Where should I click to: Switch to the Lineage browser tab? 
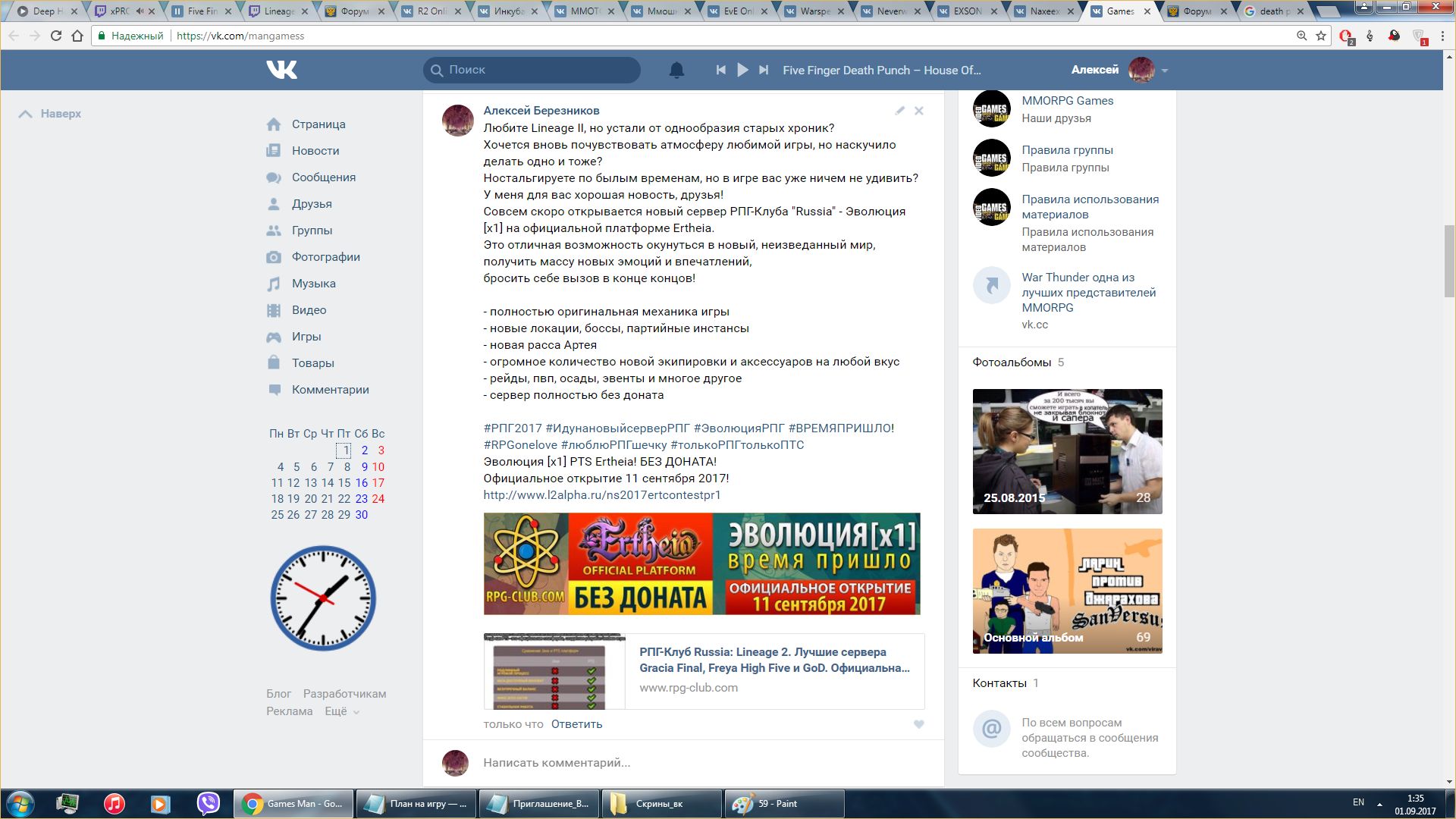(279, 11)
